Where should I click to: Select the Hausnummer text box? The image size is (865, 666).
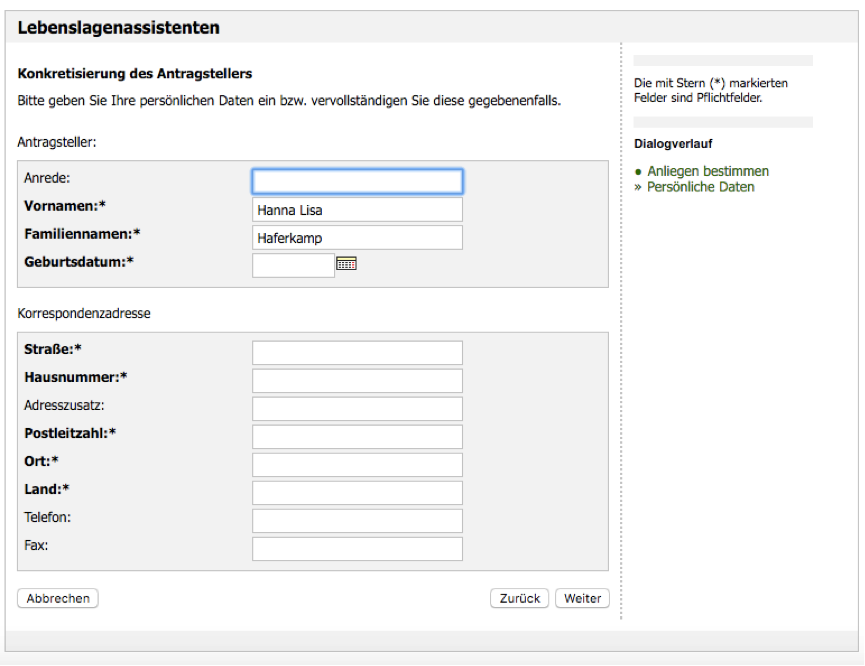(x=357, y=381)
